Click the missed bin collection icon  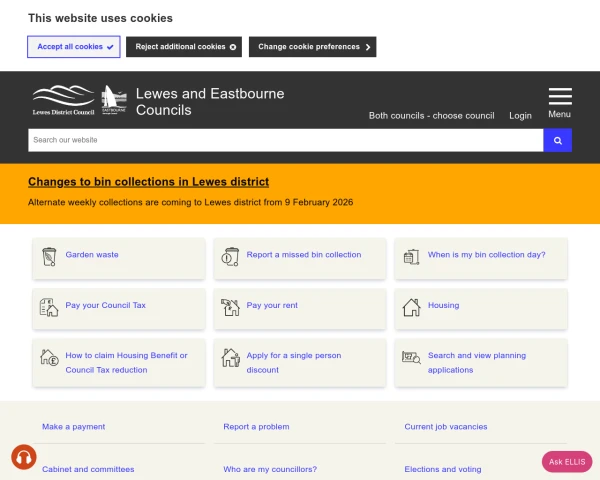(x=231, y=256)
